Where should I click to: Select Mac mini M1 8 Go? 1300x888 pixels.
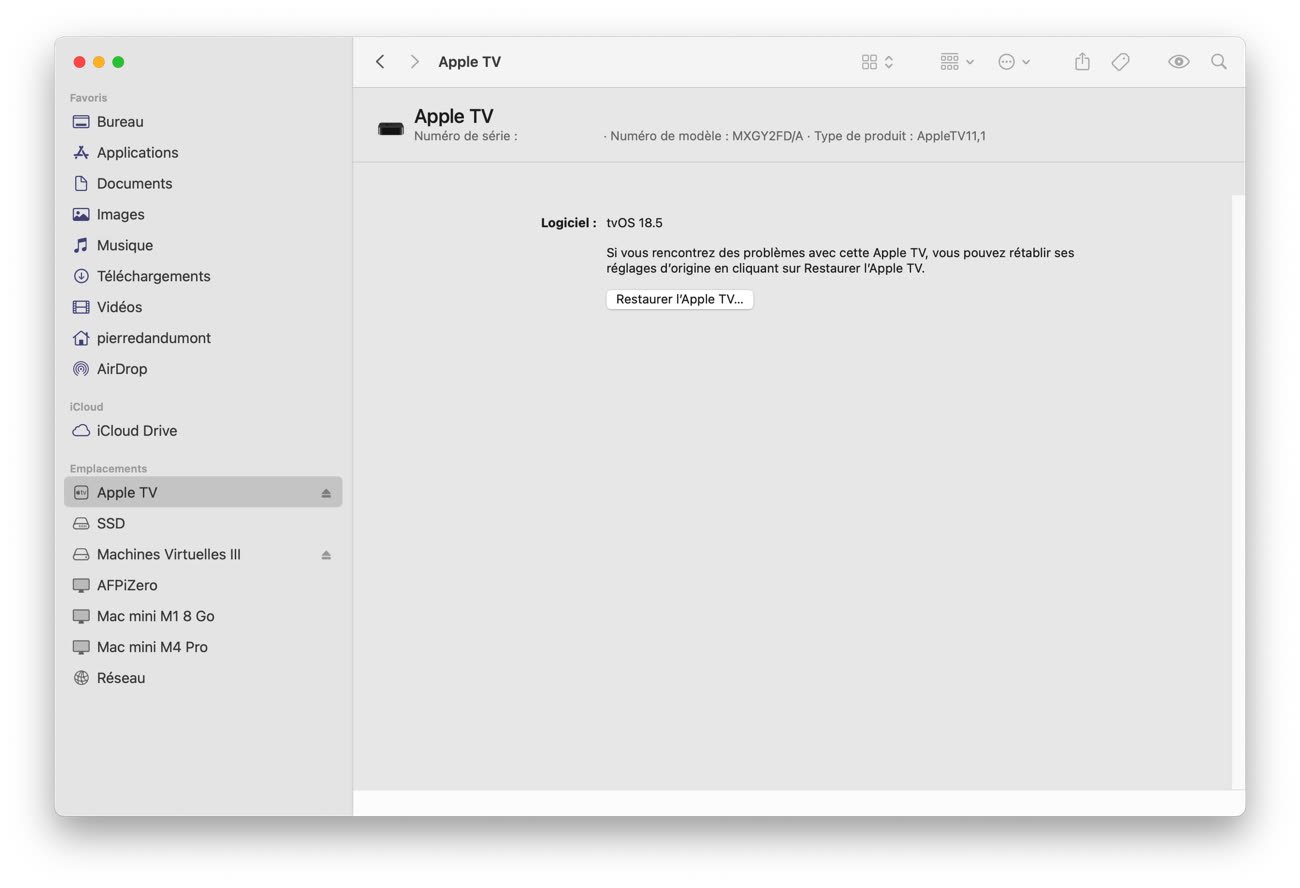pos(203,617)
